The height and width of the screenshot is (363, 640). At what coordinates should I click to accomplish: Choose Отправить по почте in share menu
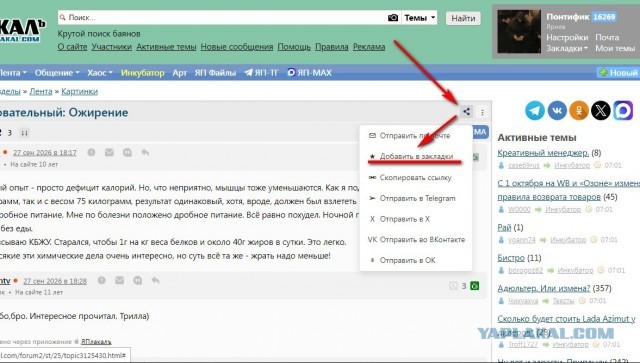pos(416,136)
